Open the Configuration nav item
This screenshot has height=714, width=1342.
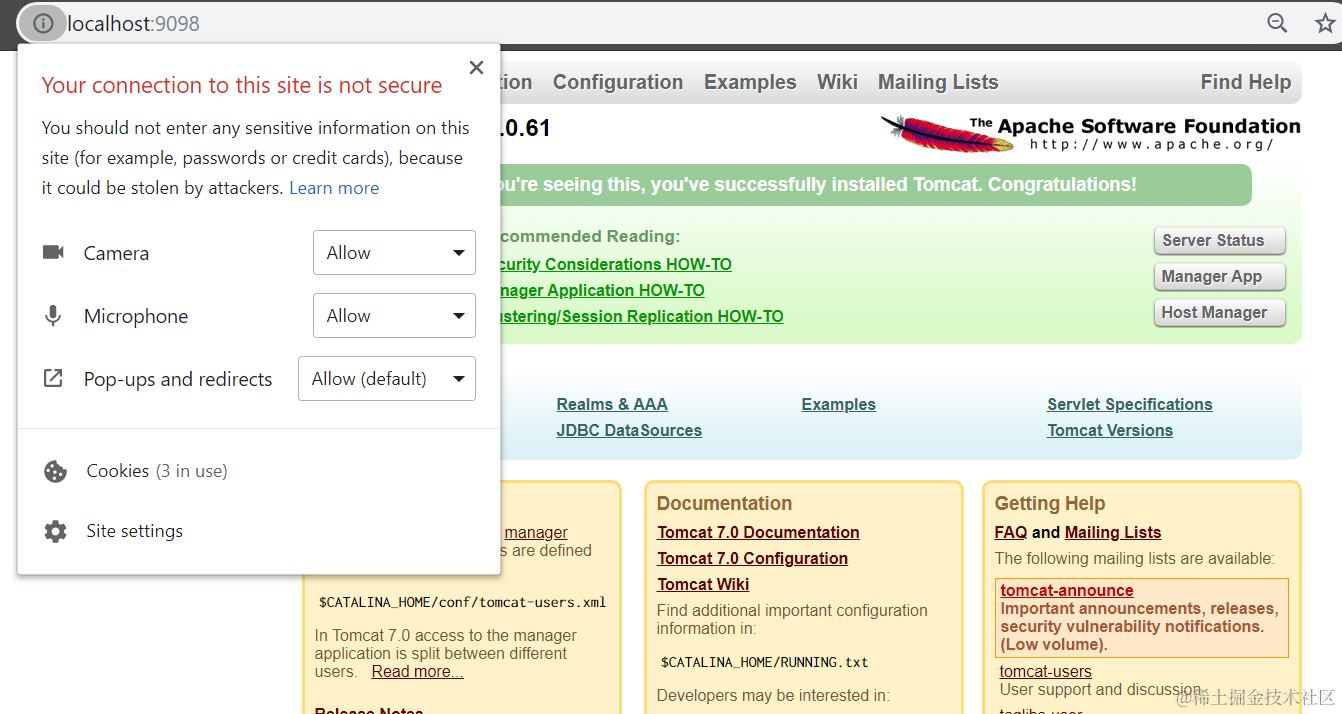tap(618, 82)
